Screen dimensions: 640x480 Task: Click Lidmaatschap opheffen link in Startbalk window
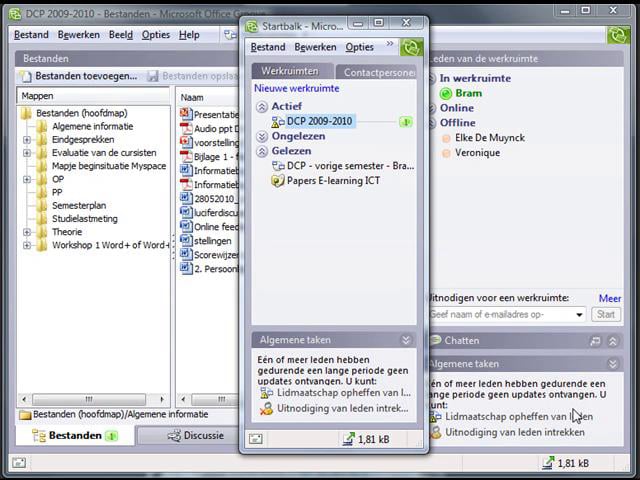click(x=336, y=393)
